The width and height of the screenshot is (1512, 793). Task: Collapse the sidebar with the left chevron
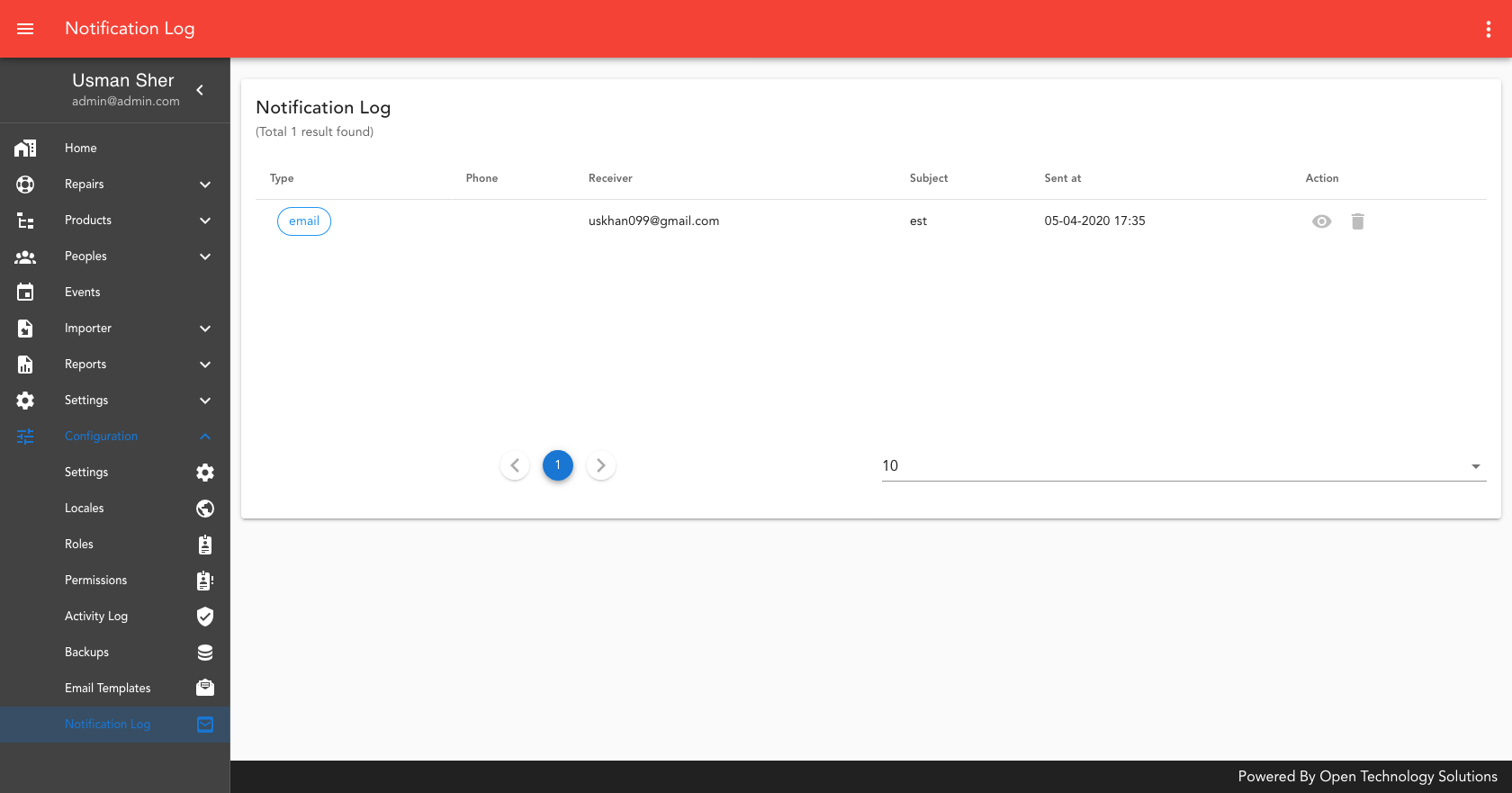click(x=200, y=90)
